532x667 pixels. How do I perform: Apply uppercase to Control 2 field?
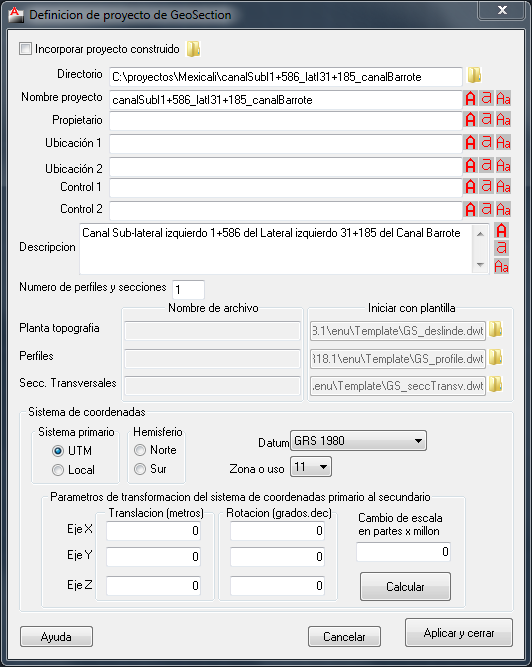pos(470,209)
